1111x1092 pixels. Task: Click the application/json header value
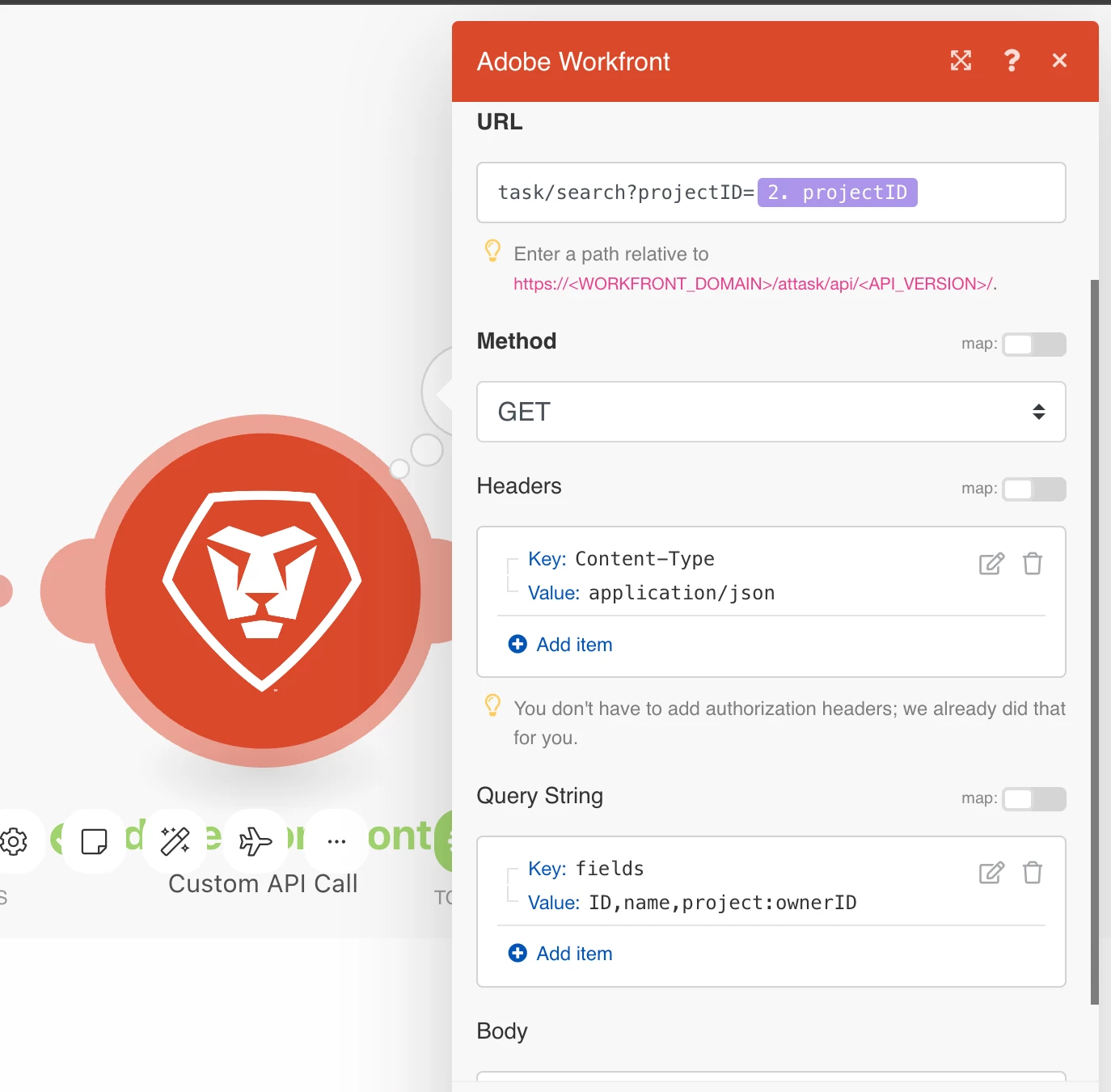point(682,593)
